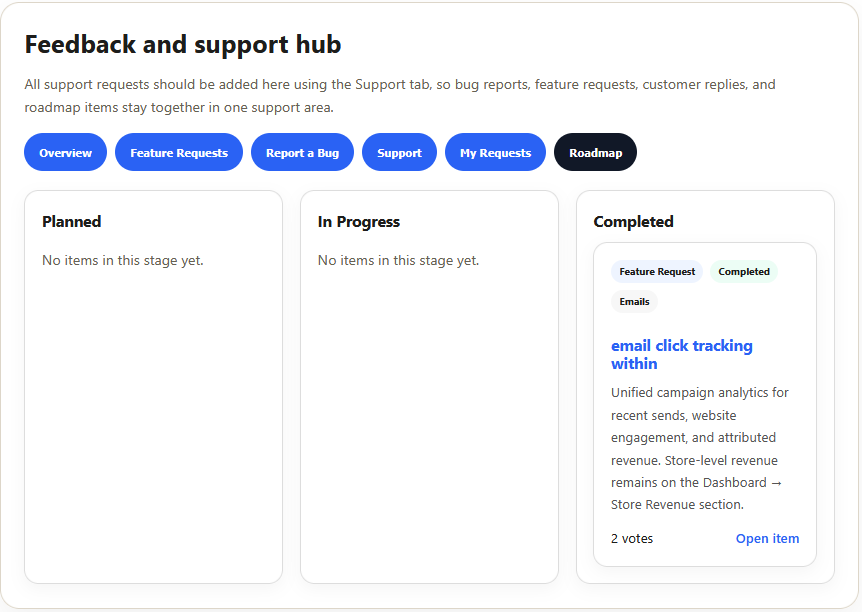
Task: Open the Overview tab
Action: 65,152
